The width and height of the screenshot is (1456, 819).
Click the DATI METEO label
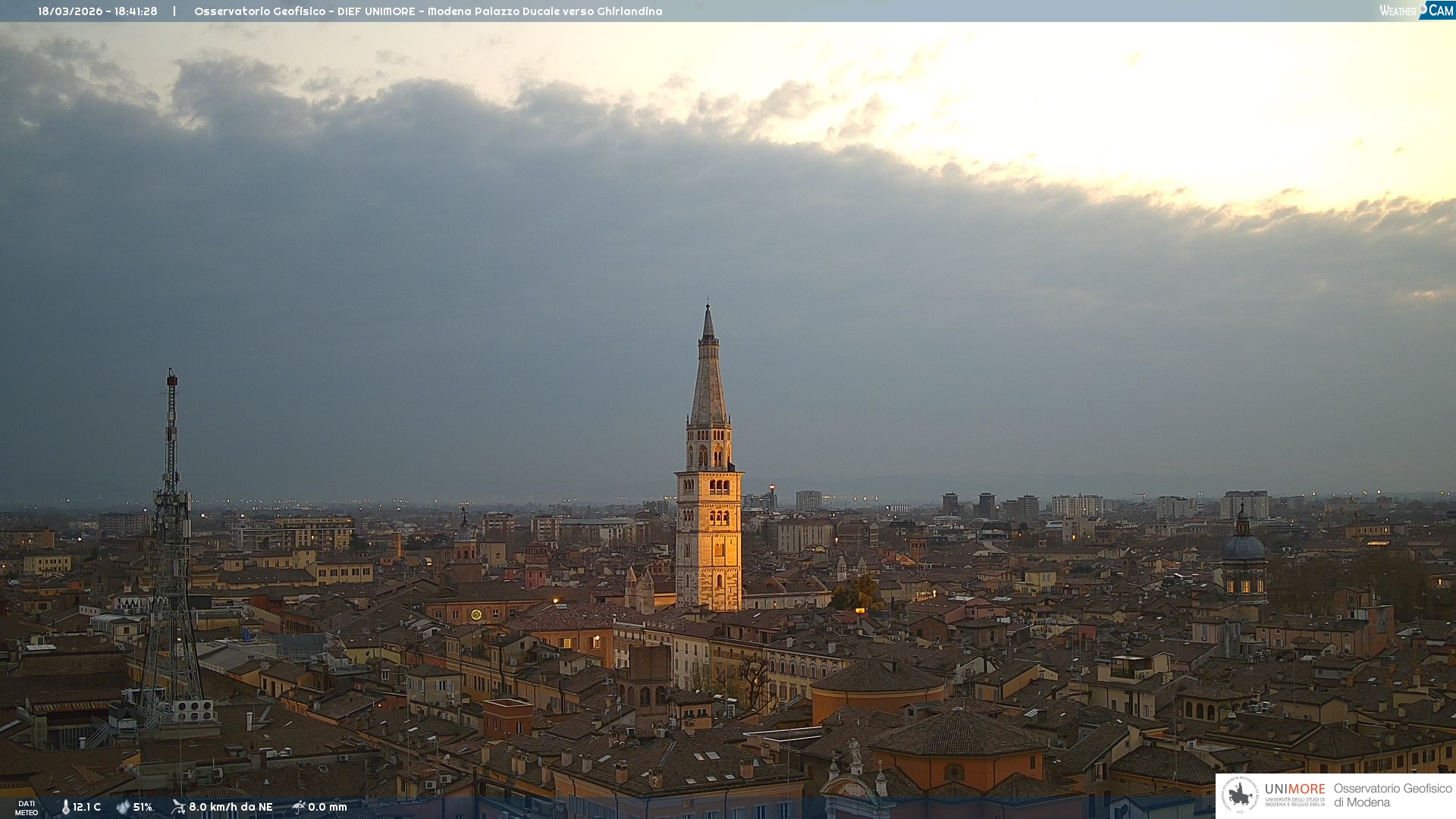pos(27,808)
